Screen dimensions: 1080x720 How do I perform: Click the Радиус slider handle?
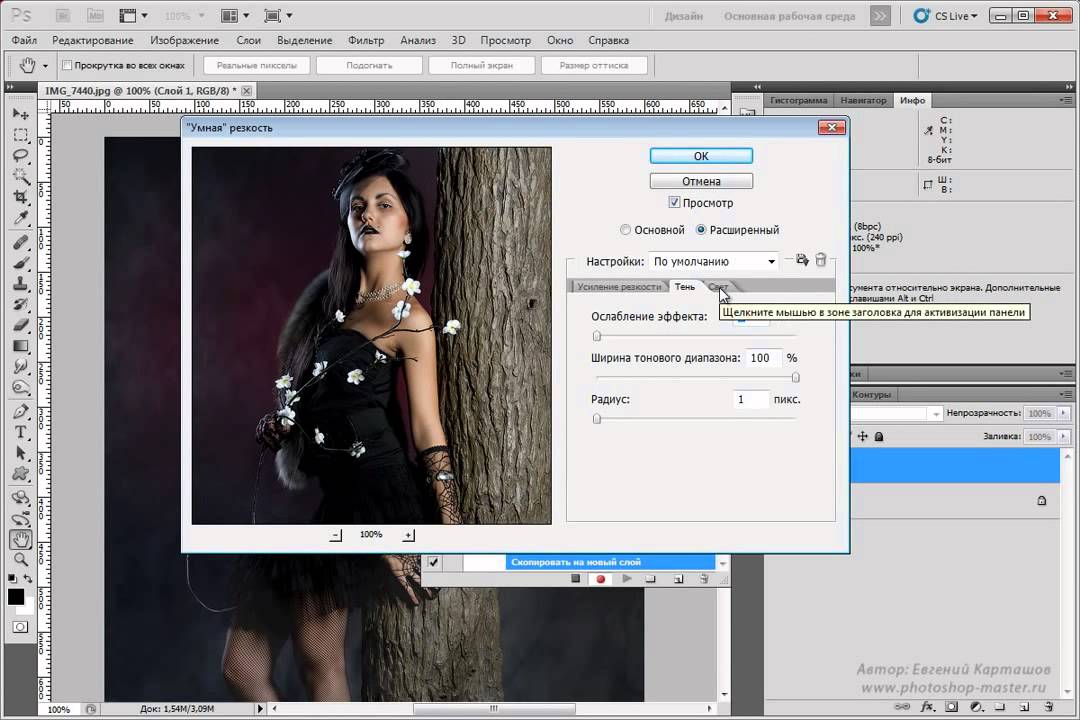(x=597, y=419)
